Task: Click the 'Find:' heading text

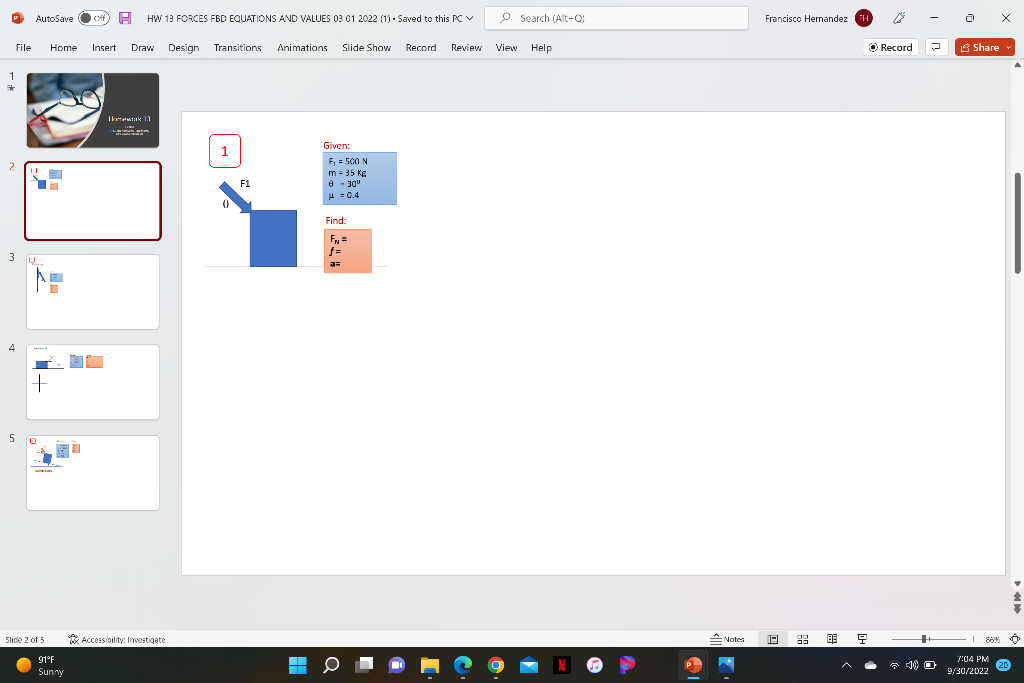Action: coord(336,221)
